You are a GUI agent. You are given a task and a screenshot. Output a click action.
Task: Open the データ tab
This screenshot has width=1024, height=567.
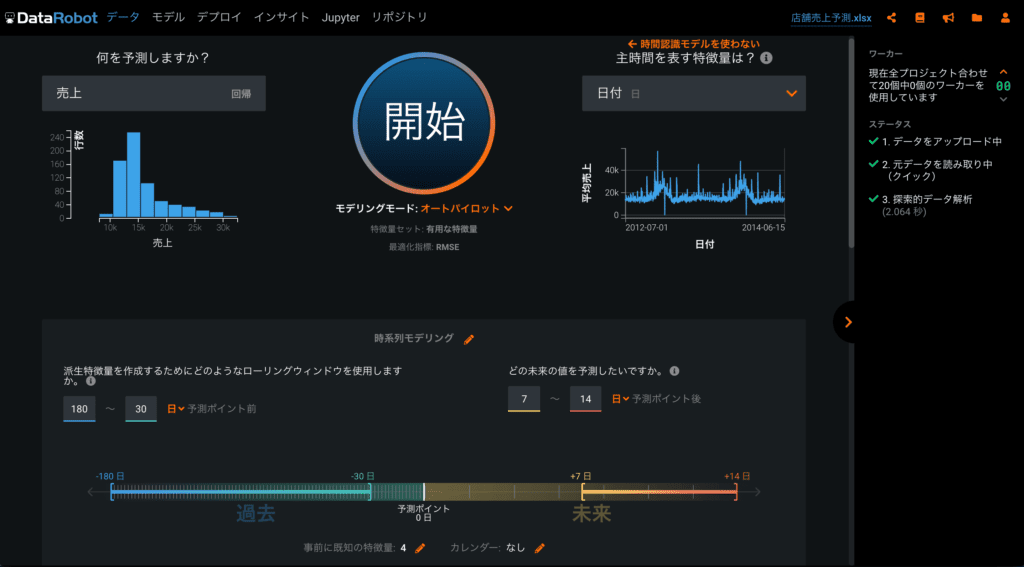[x=123, y=17]
